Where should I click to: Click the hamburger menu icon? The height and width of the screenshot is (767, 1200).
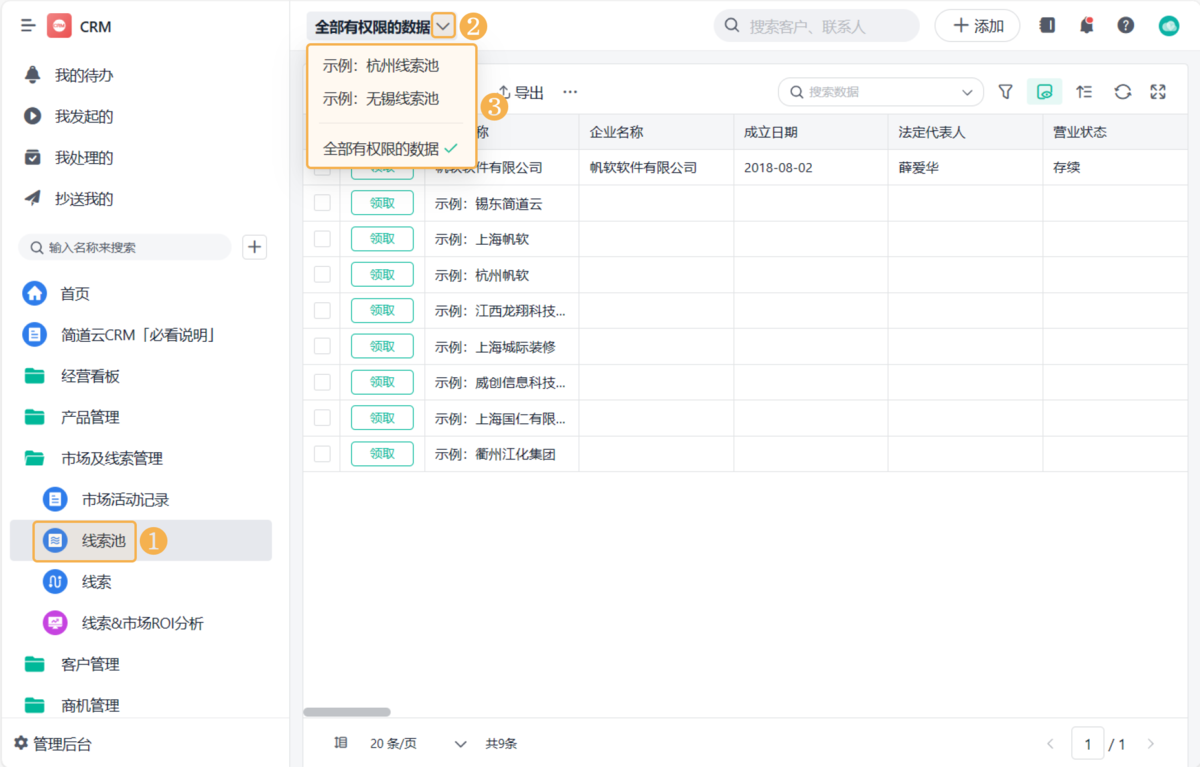[x=28, y=26]
